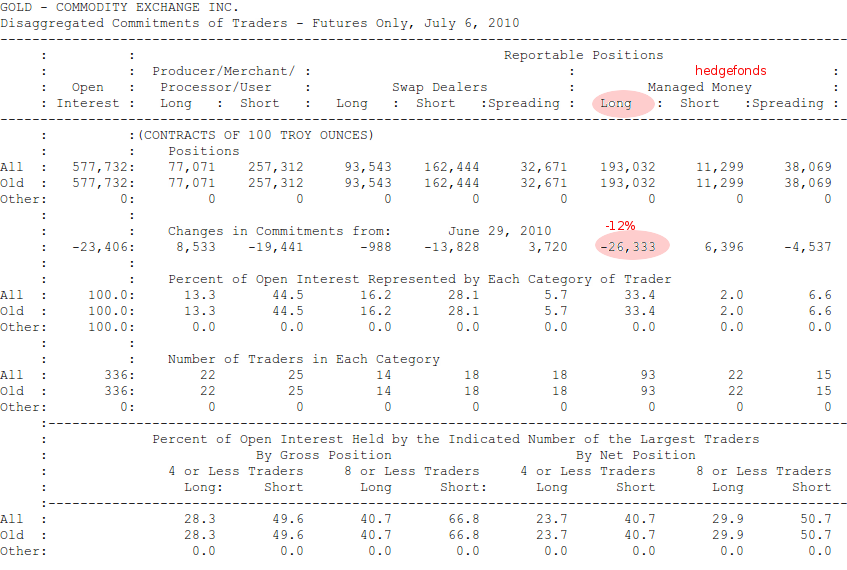The width and height of the screenshot is (847, 570).
Task: Click the 8,533 producer long change
Action: pos(195,247)
